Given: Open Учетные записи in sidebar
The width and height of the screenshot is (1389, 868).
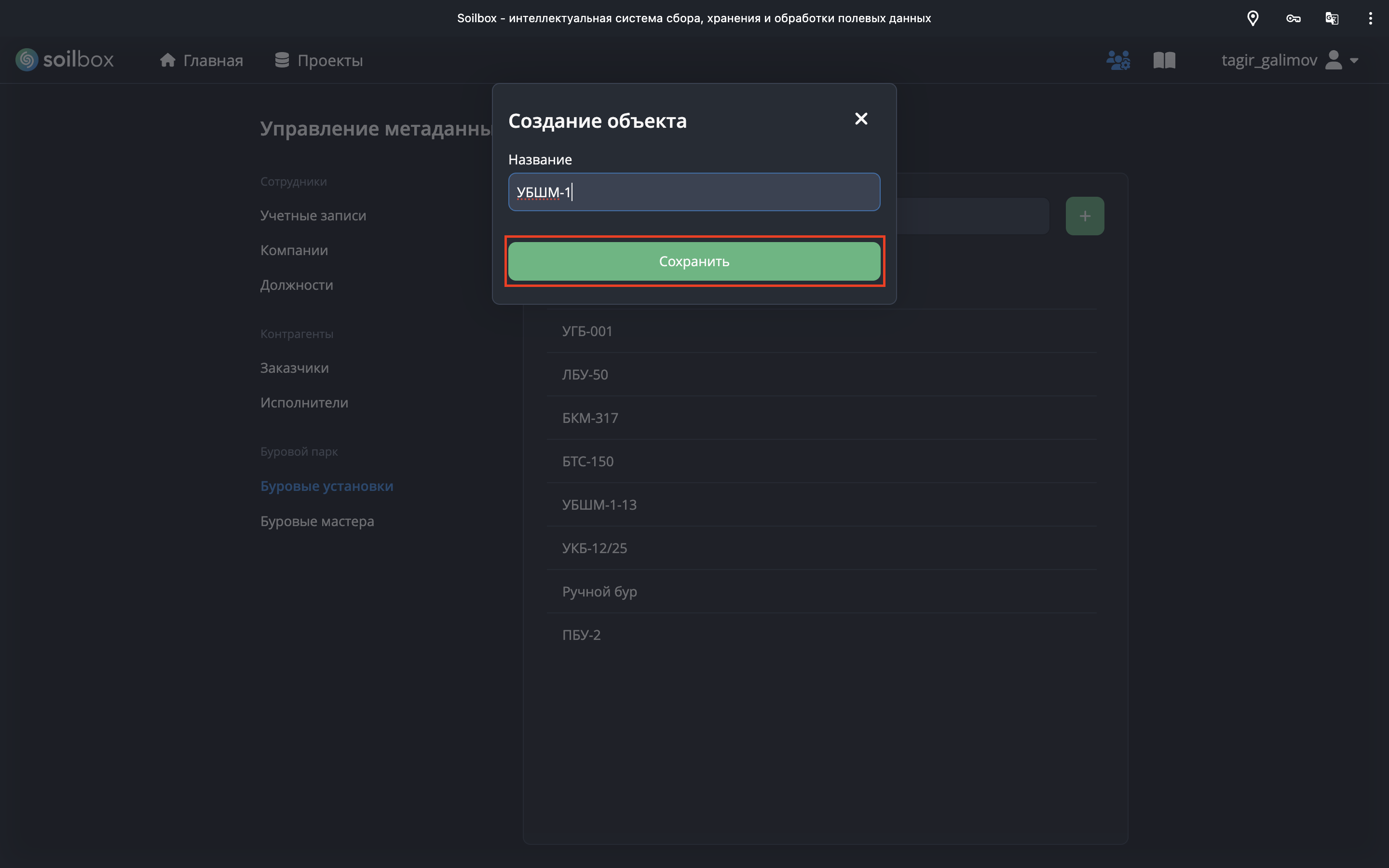Looking at the screenshot, I should coord(313,215).
